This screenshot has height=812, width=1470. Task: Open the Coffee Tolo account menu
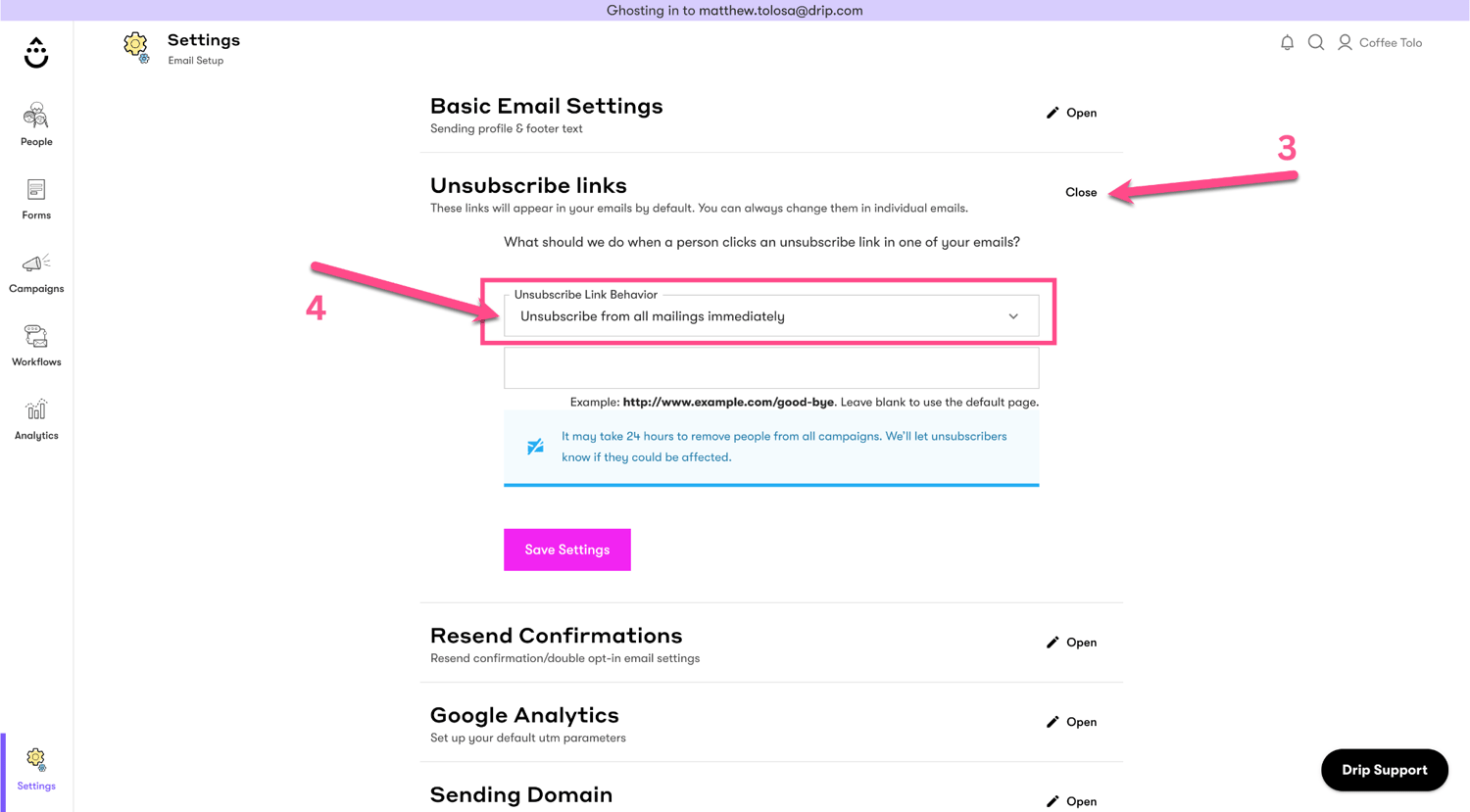(x=1380, y=43)
